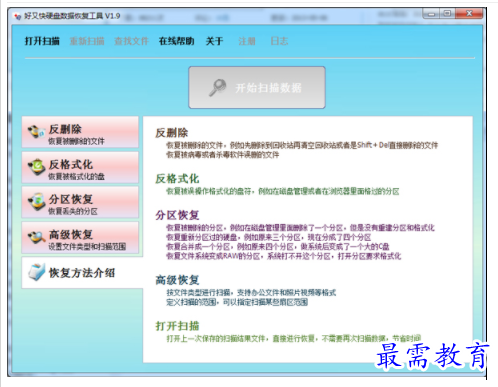
Task: Choose the 分区恢复 partition recovery button
Action: click(x=80, y=202)
